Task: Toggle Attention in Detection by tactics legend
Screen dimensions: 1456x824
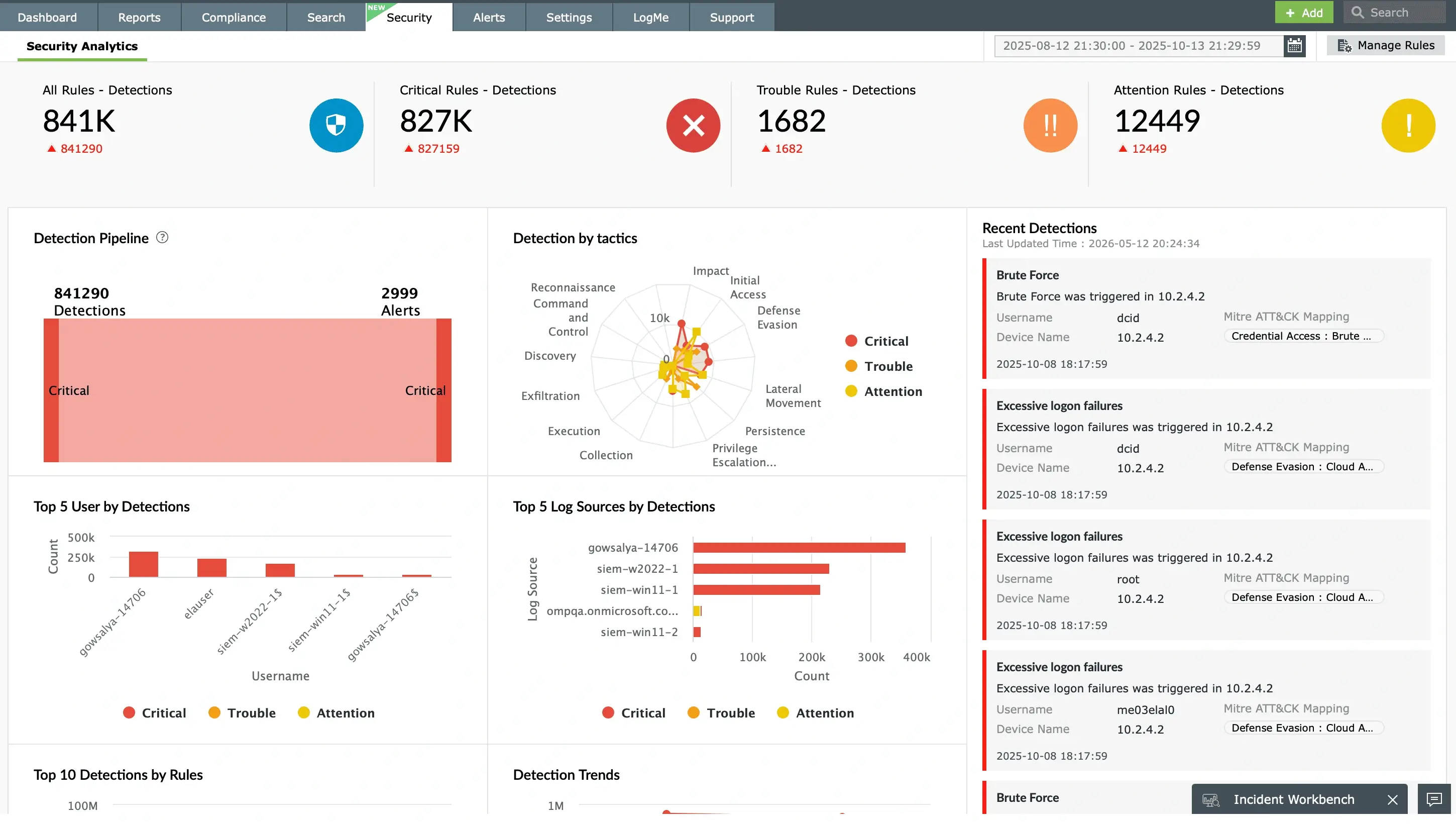Action: click(x=883, y=391)
